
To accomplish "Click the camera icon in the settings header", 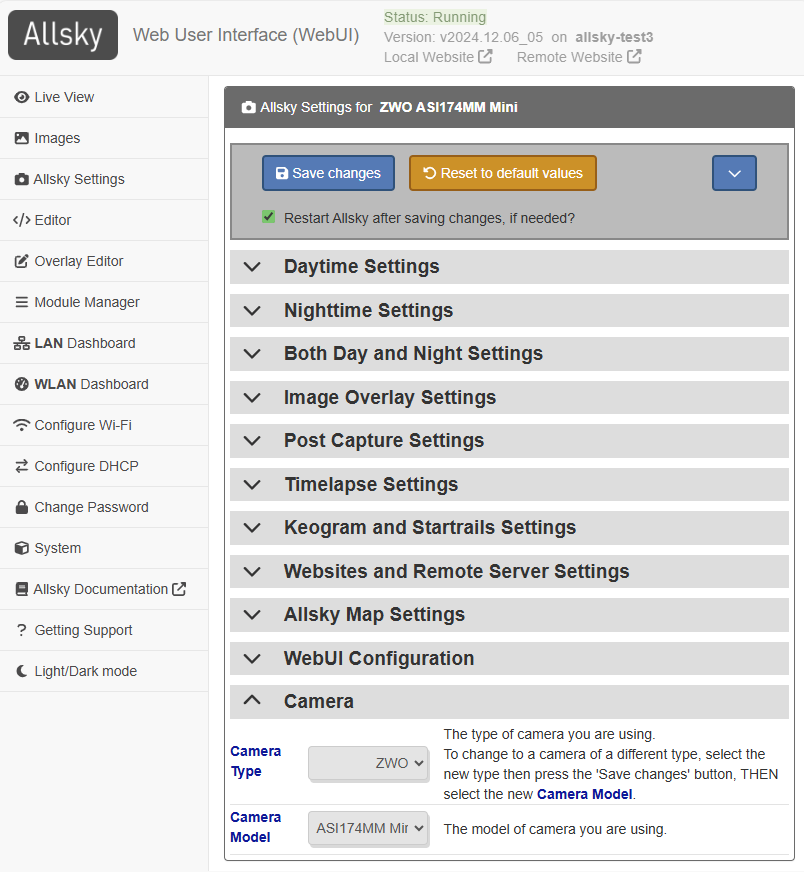I will [x=248, y=107].
